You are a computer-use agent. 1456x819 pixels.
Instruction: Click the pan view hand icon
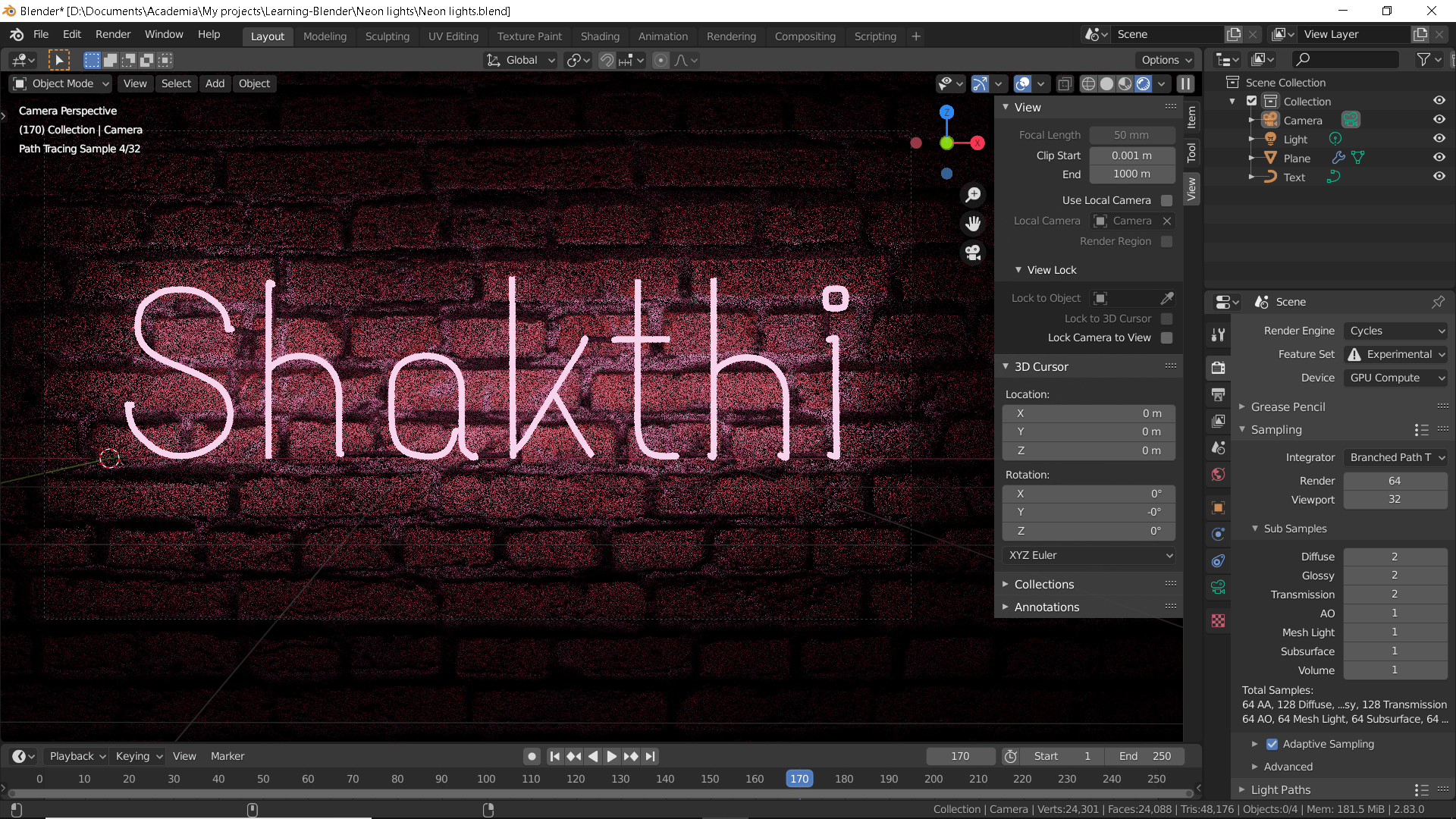click(x=973, y=224)
